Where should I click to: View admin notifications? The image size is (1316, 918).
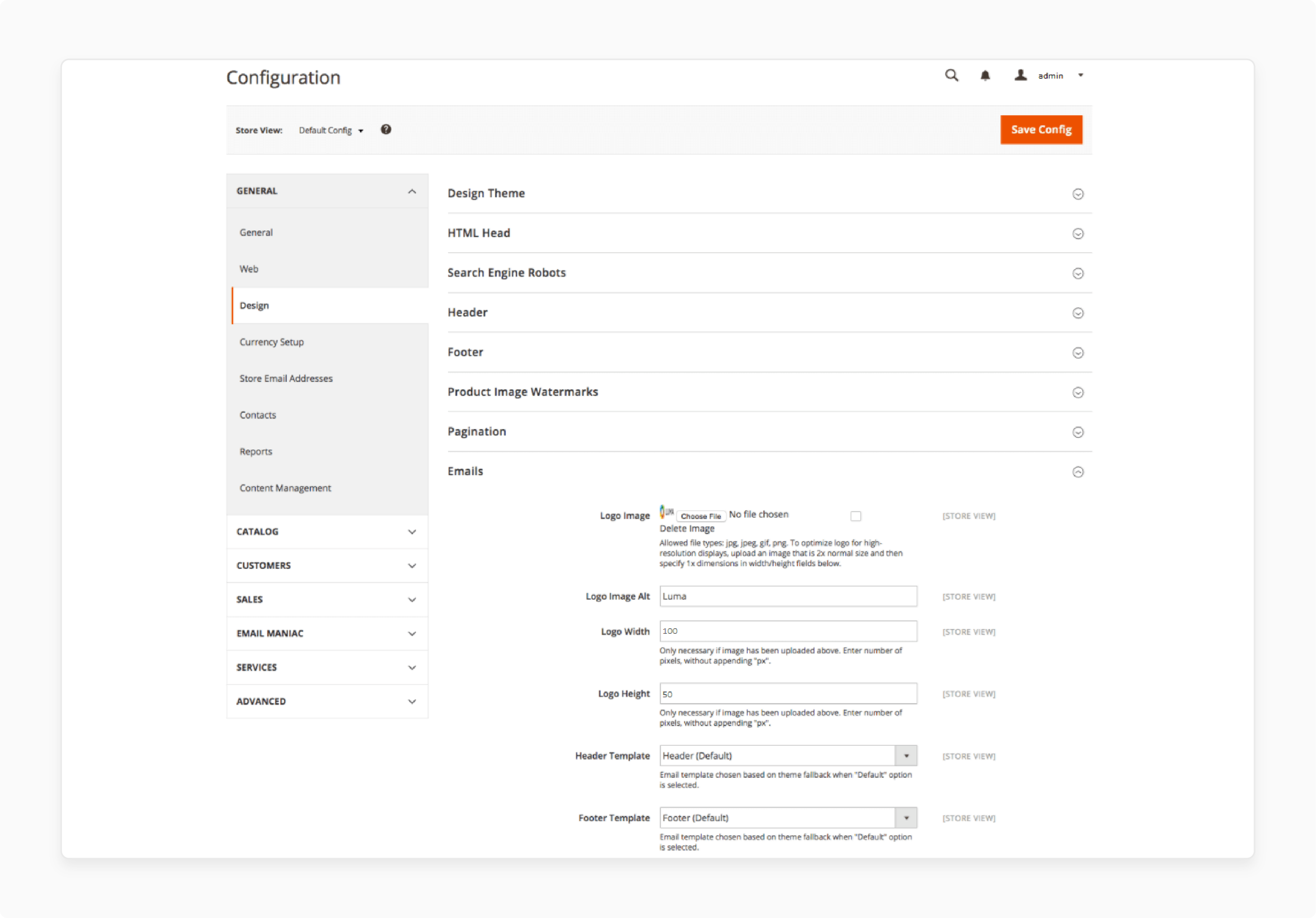pos(986,75)
